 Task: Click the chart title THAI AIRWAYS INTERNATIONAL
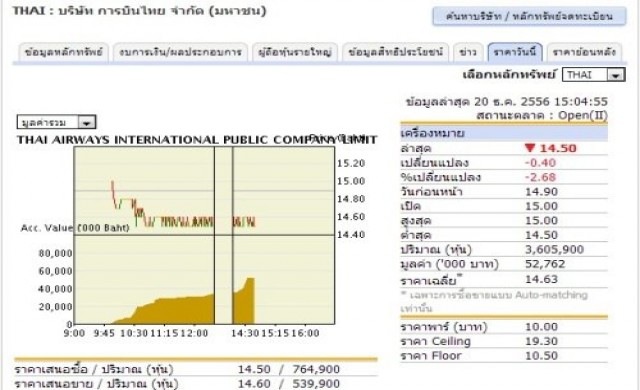[x=197, y=140]
